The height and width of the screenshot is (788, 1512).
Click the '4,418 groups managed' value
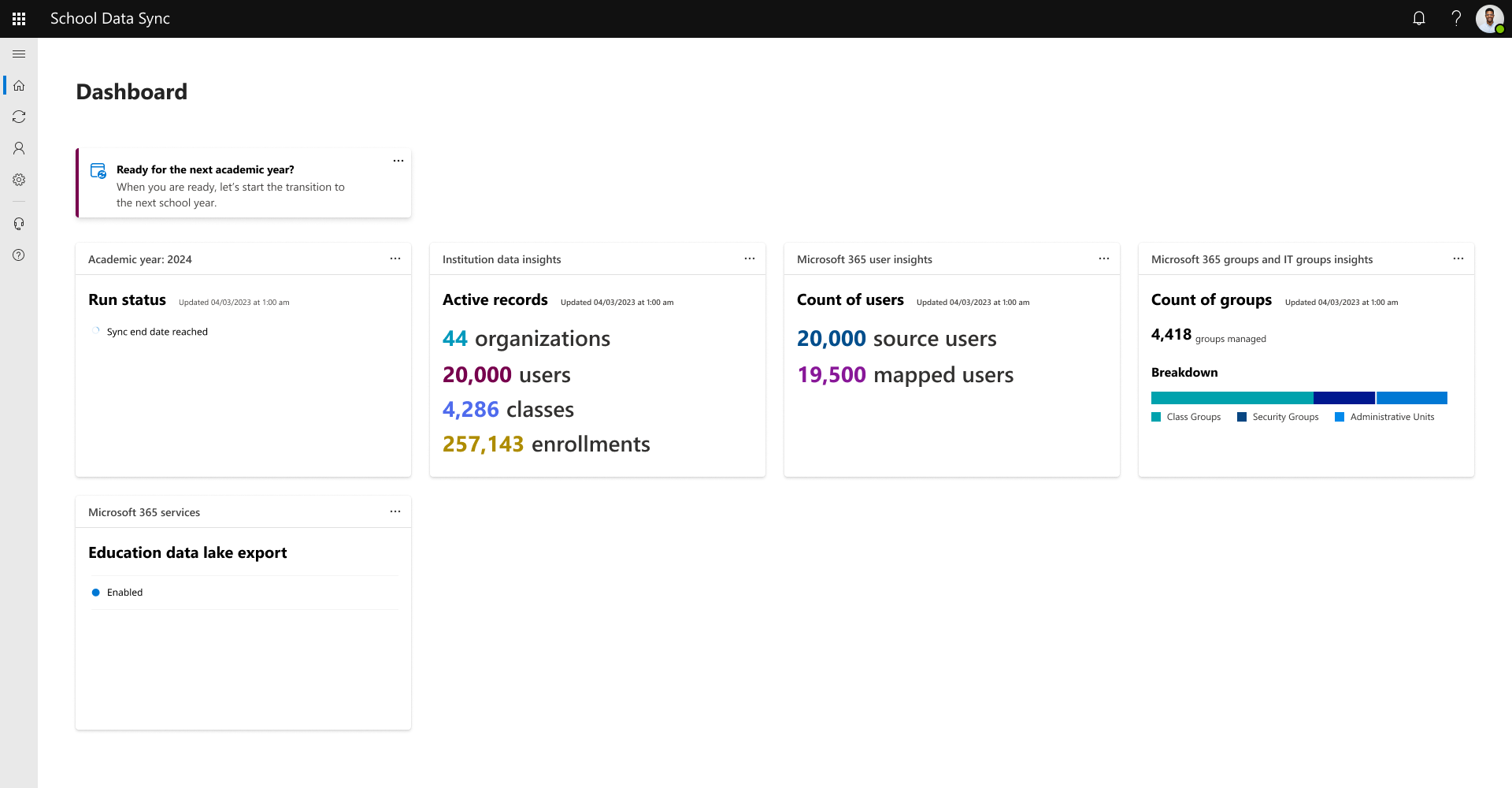pos(1209,335)
